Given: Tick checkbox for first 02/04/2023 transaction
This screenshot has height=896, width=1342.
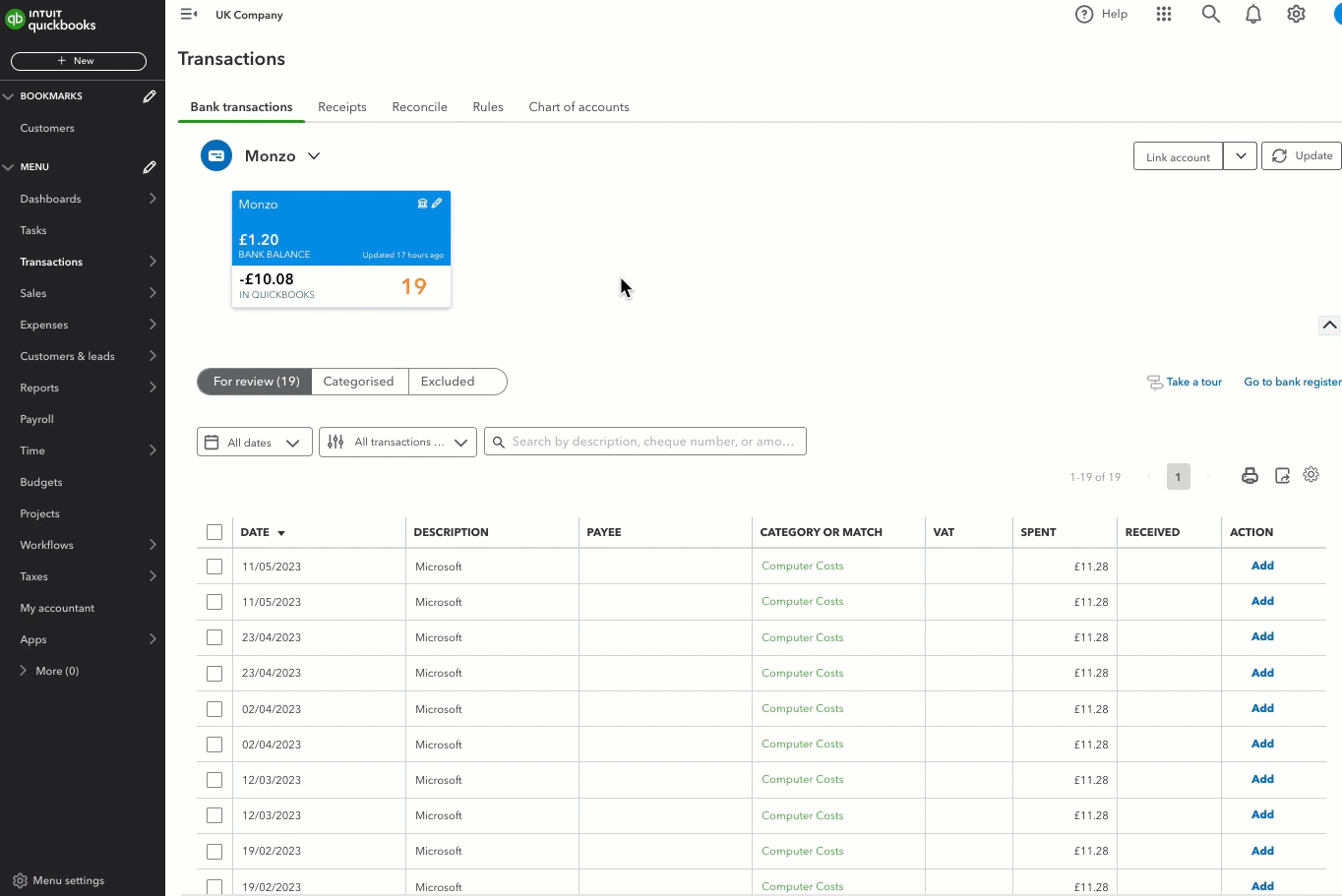Looking at the screenshot, I should tap(214, 709).
